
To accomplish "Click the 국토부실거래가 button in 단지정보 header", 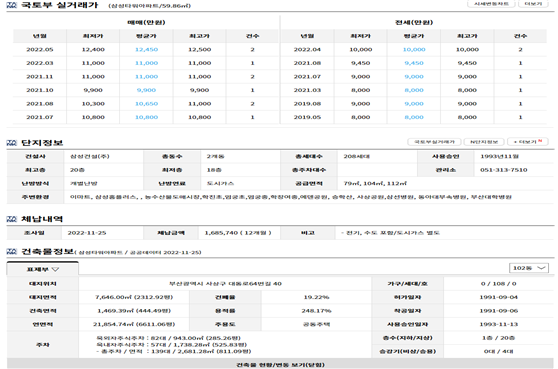I will click(434, 142).
